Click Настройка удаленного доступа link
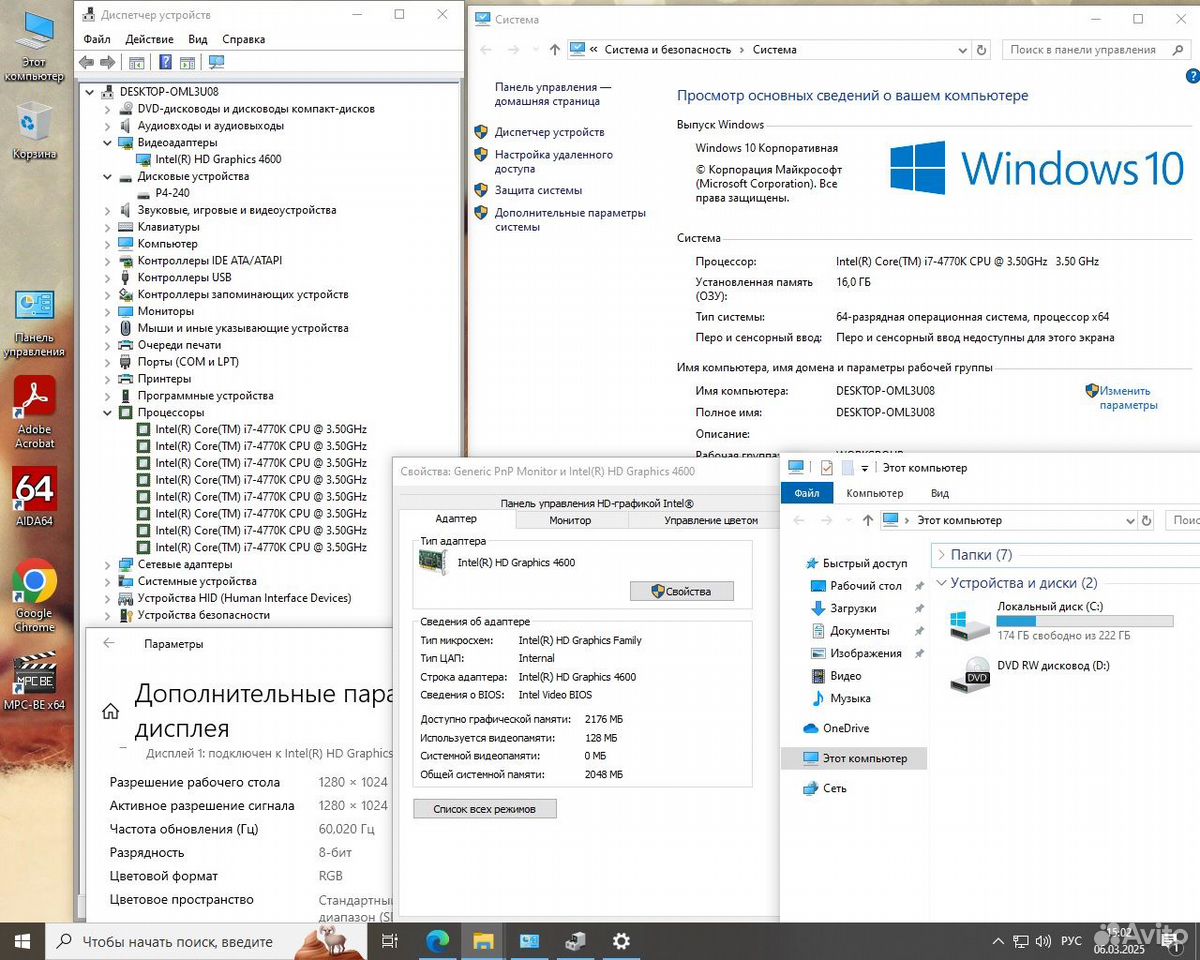This screenshot has width=1200, height=960. (554, 162)
